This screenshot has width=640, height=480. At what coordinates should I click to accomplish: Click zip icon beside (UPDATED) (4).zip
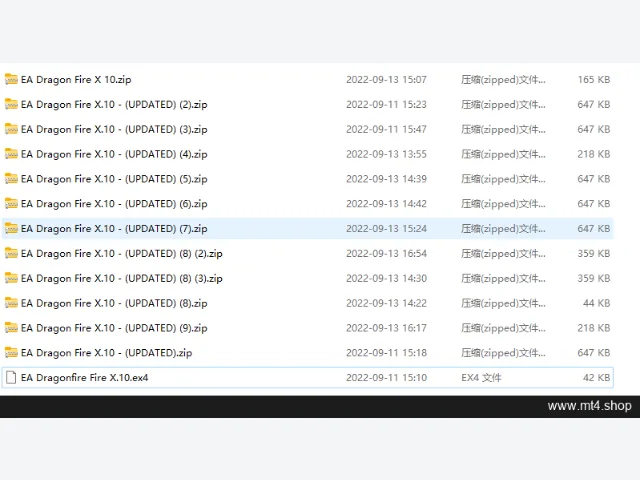pyautogui.click(x=11, y=154)
